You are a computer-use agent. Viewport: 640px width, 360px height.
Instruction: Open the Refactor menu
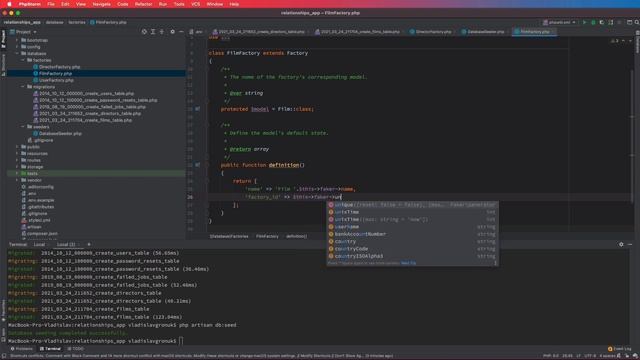(x=143, y=4)
